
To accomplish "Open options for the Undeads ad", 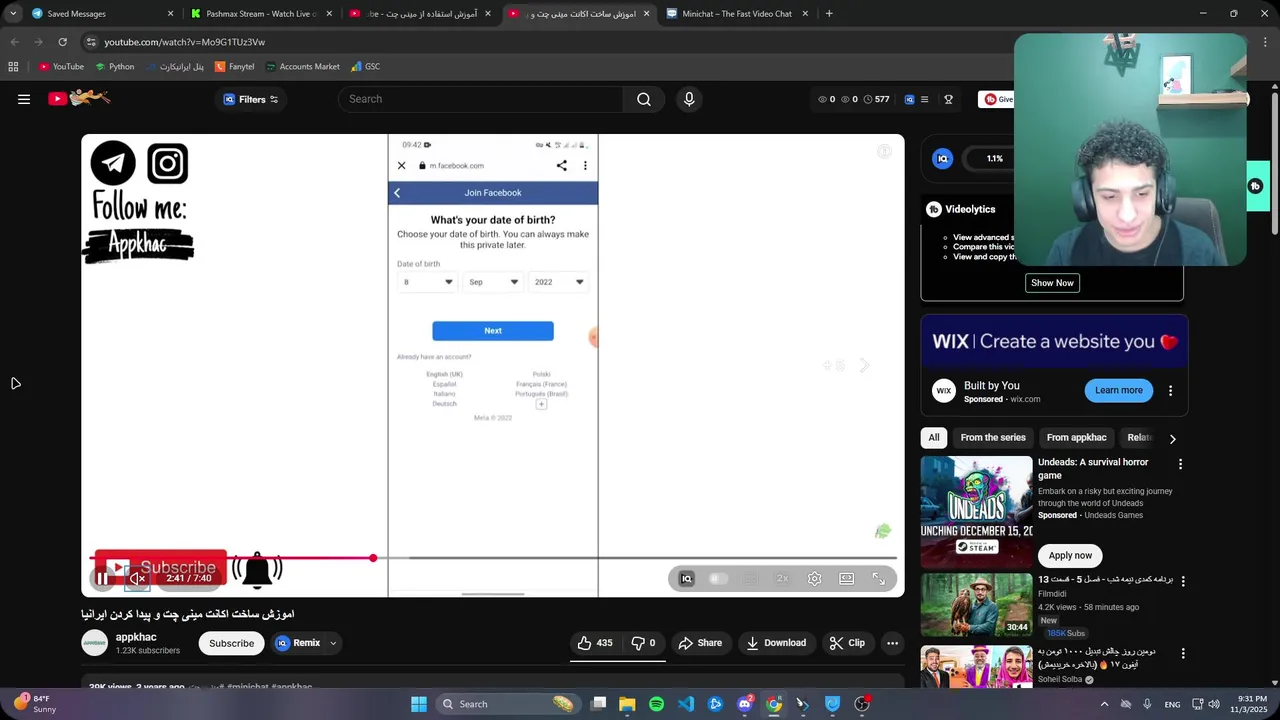I will click(1180, 464).
